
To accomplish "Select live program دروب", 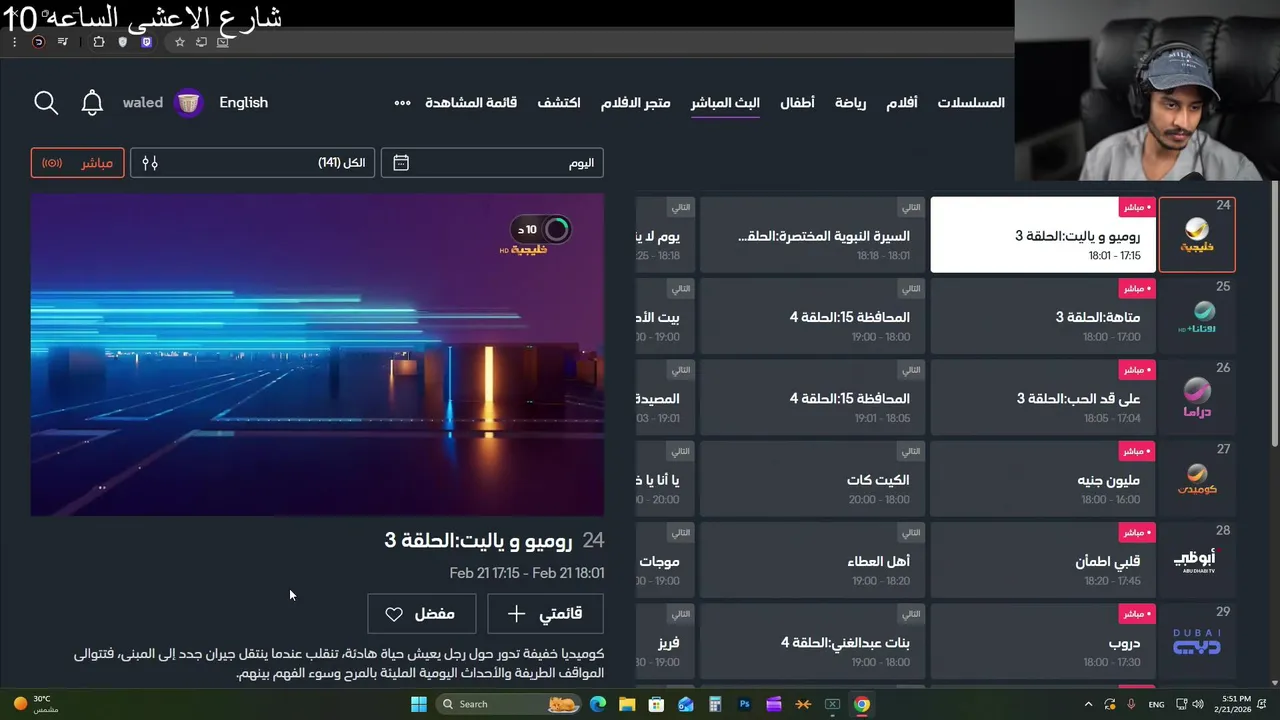I will point(1043,641).
